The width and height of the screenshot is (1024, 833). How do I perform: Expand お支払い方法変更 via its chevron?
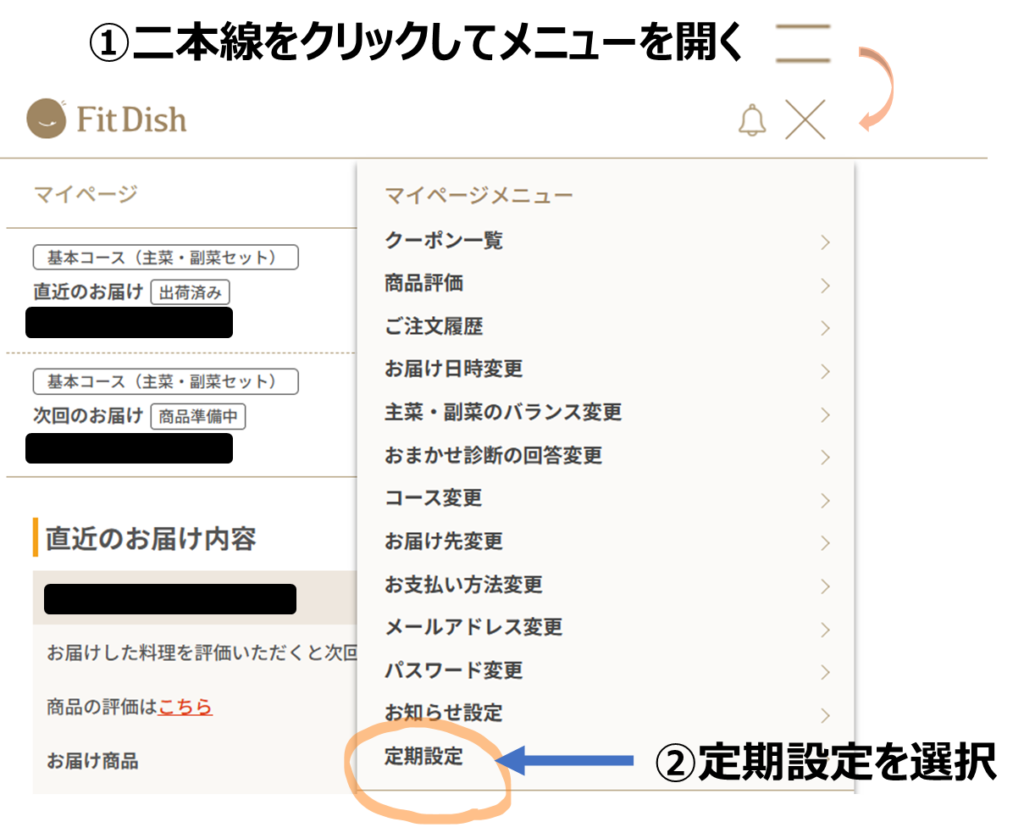[825, 586]
